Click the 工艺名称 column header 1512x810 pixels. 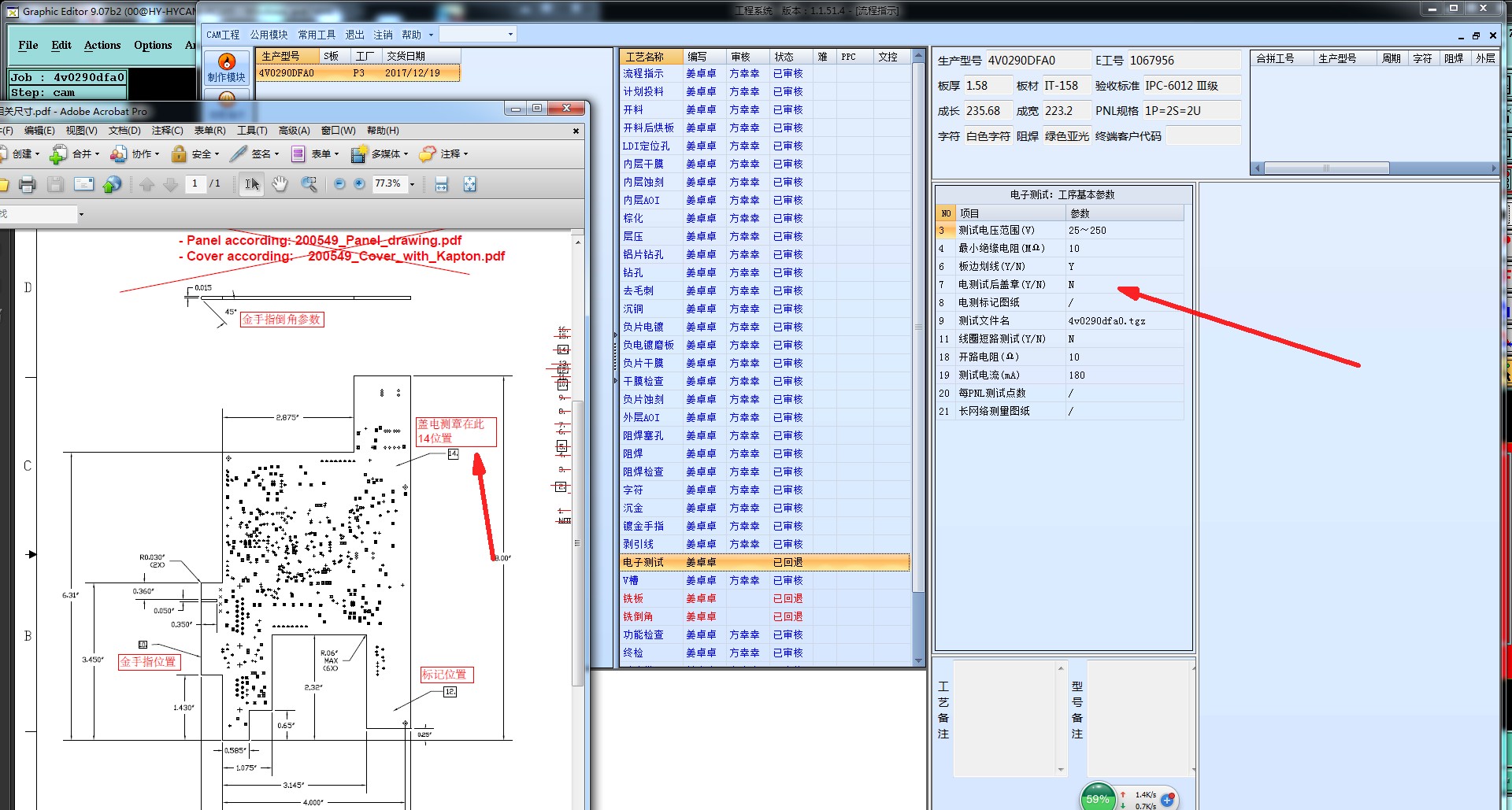(x=650, y=57)
